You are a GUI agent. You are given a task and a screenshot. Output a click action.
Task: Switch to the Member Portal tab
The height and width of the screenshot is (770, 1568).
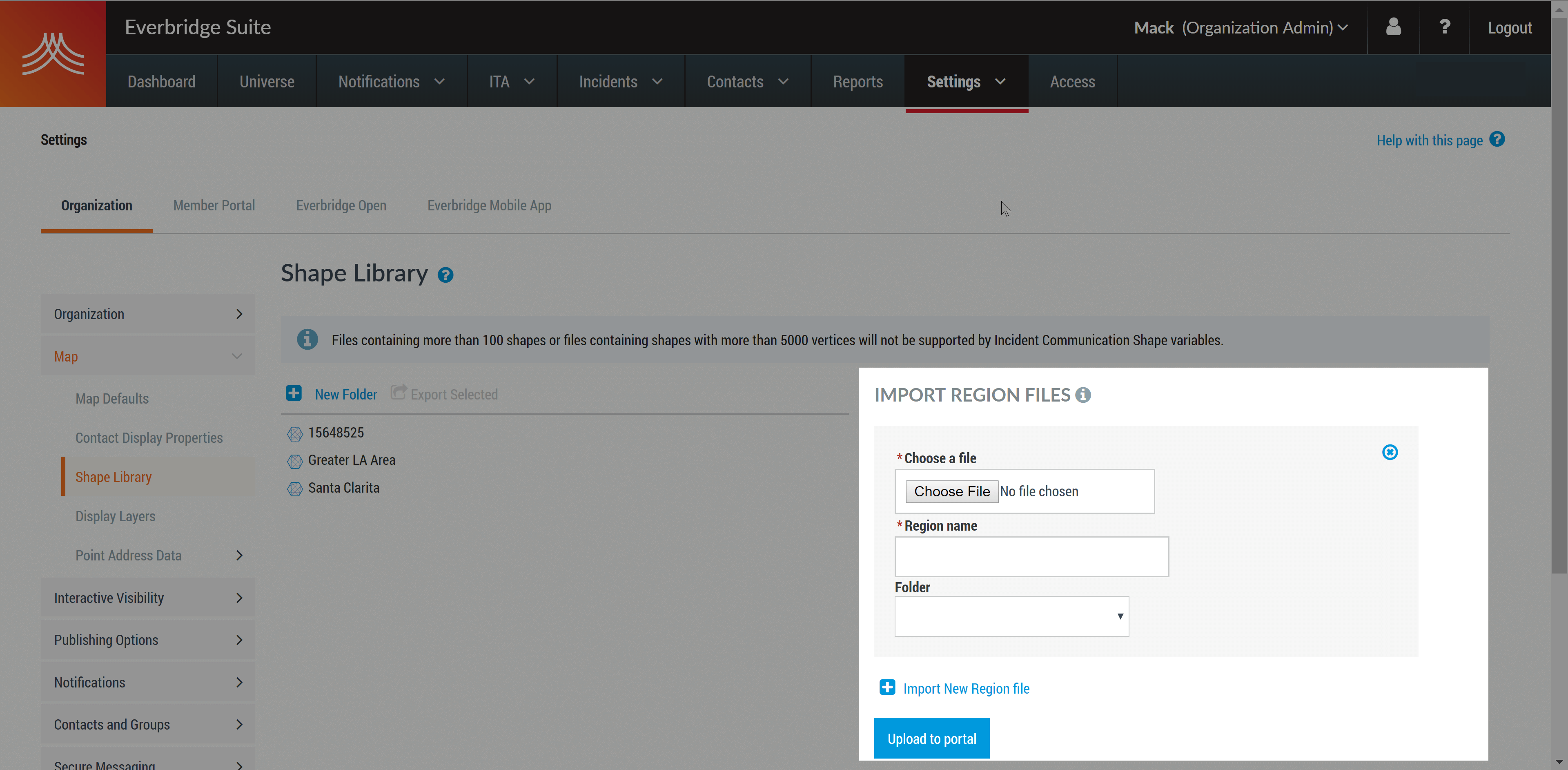[214, 206]
